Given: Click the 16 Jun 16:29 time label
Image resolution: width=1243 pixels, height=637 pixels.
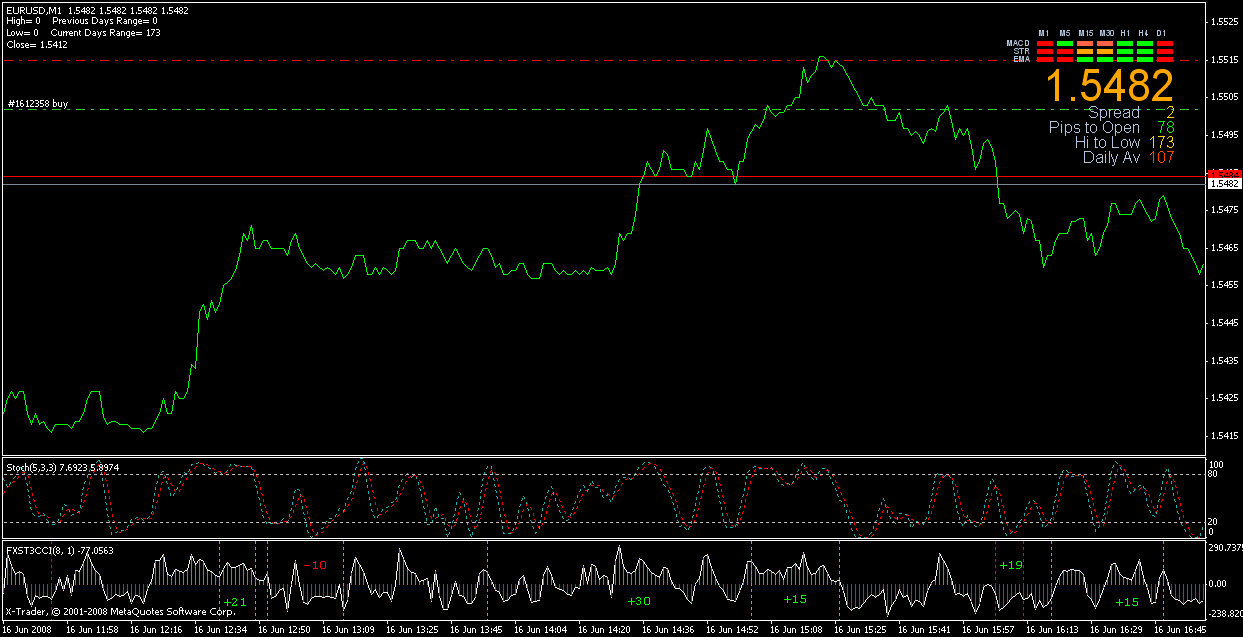Looking at the screenshot, I should 1116,630.
